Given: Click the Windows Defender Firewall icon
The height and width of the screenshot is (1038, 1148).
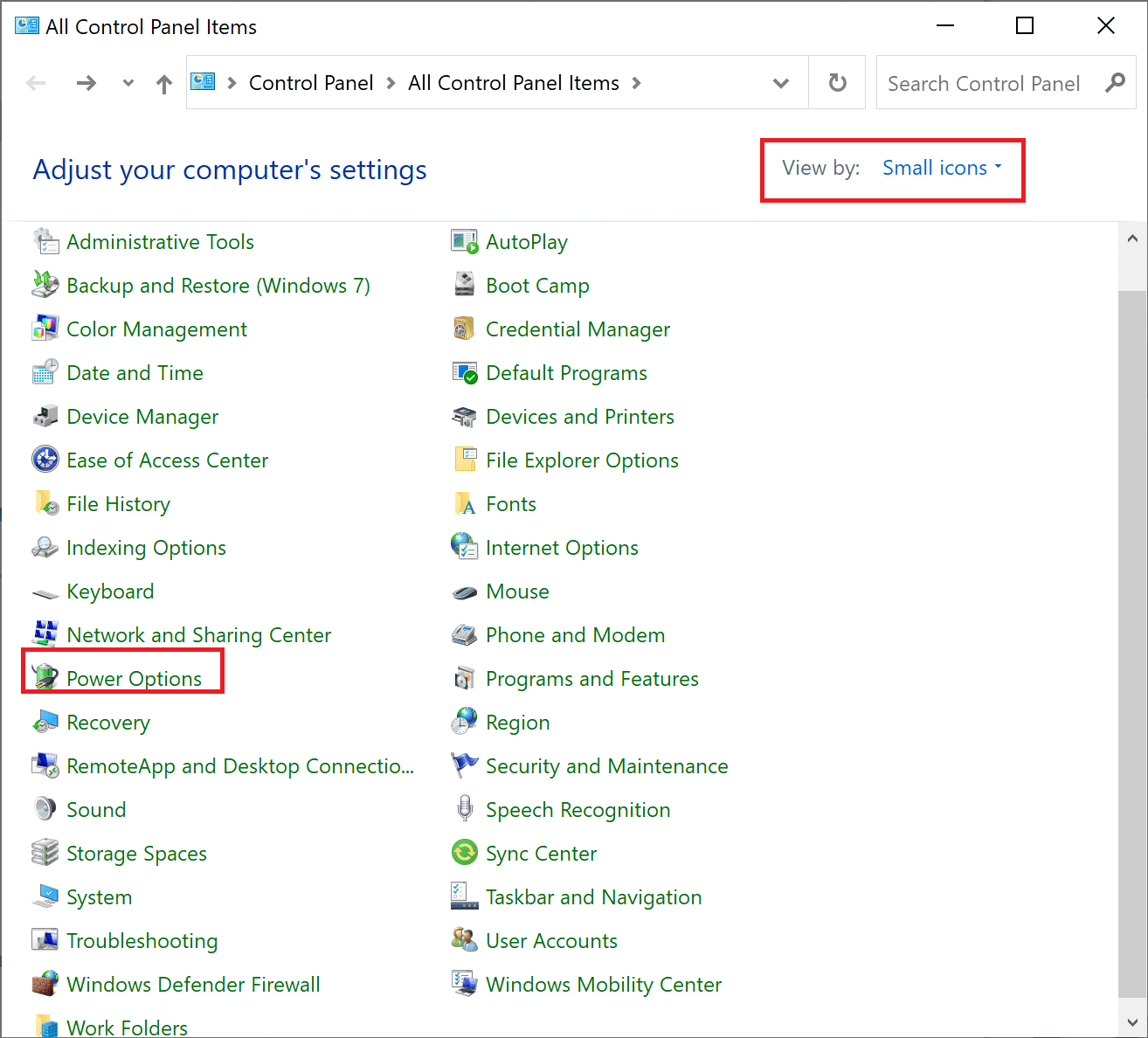Looking at the screenshot, I should point(45,984).
